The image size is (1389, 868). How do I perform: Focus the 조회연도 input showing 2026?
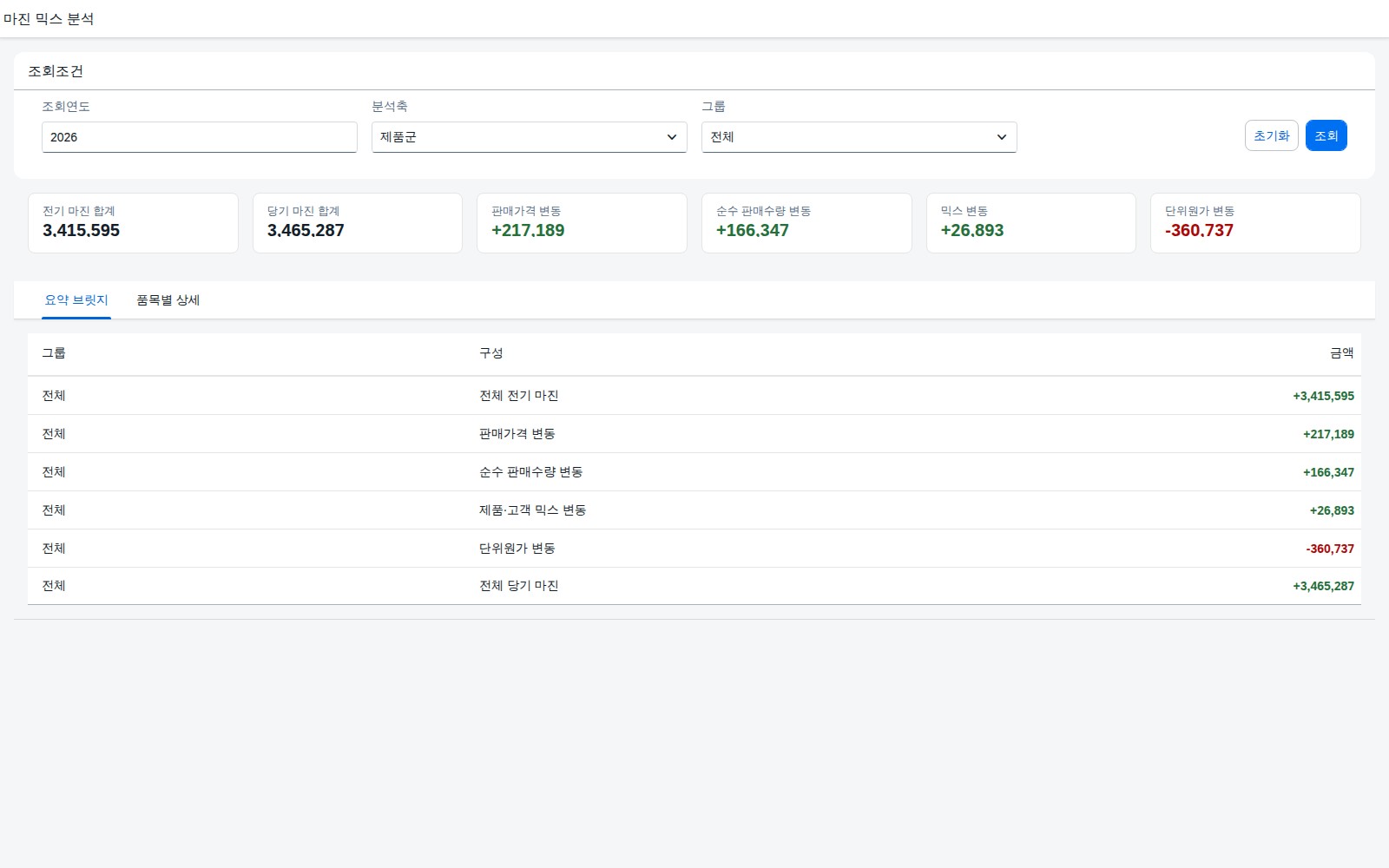point(199,137)
